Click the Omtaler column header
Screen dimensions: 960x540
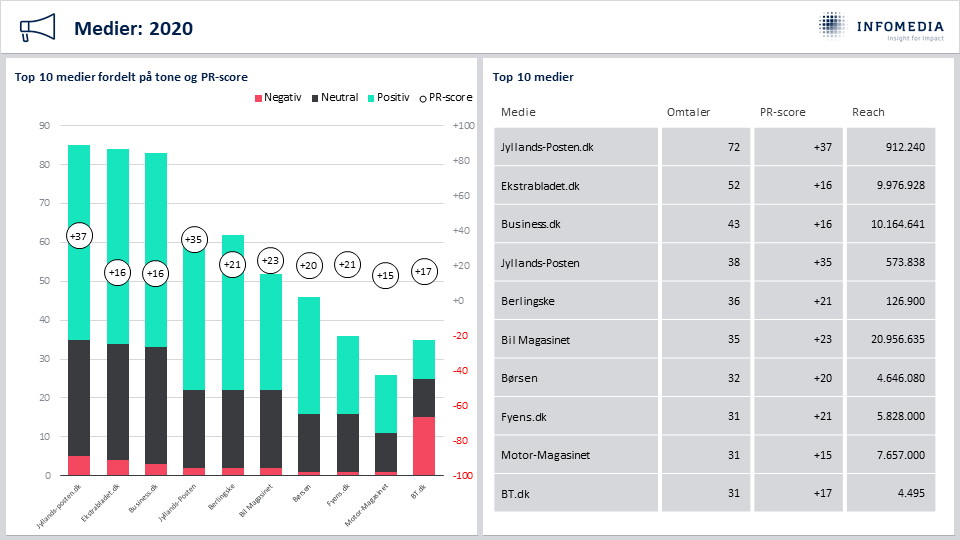[688, 112]
